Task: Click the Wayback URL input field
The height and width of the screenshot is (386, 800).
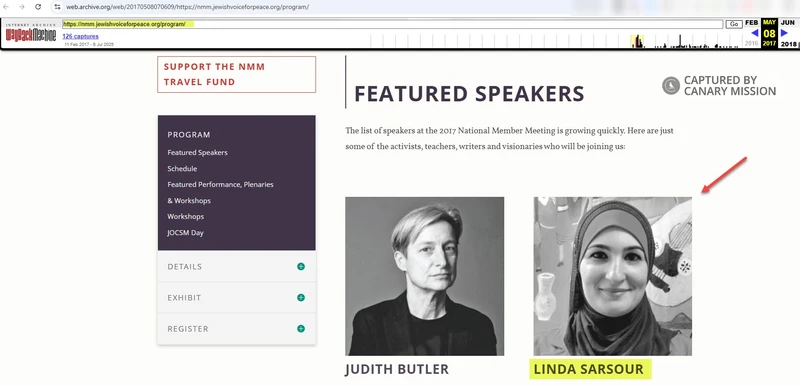Action: pos(392,24)
